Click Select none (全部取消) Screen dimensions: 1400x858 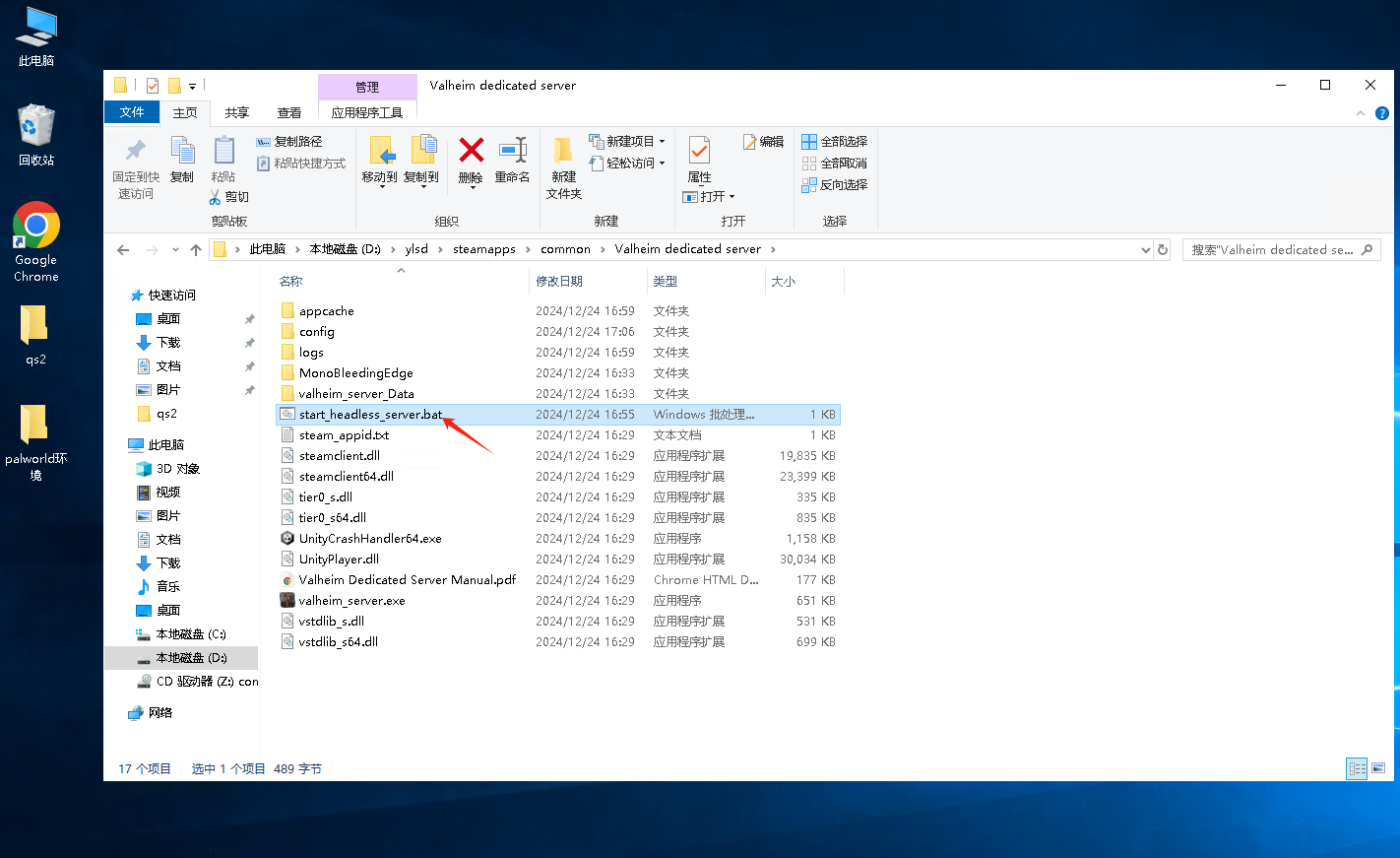click(835, 164)
